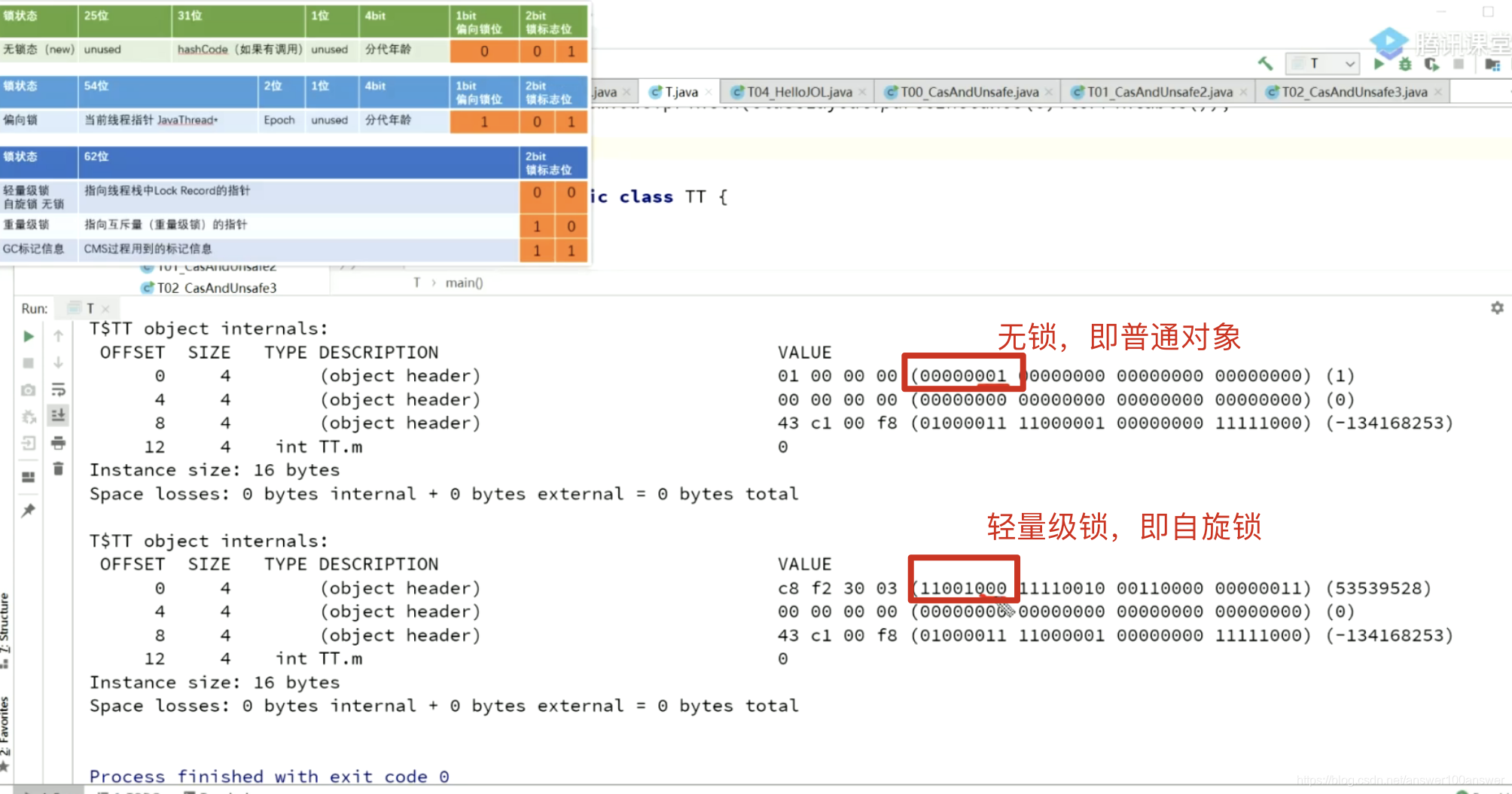Toggle soft-wrap in the console
This screenshot has width=1512, height=794.
[x=58, y=389]
